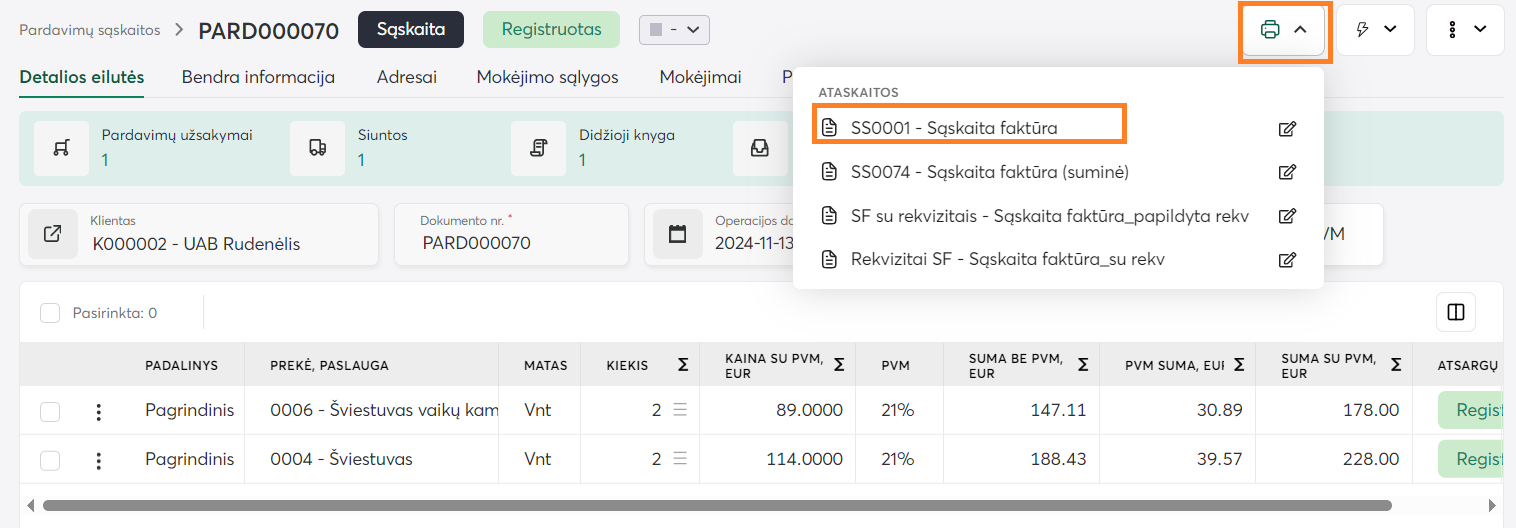Open the printer reports dropdown

[1284, 30]
